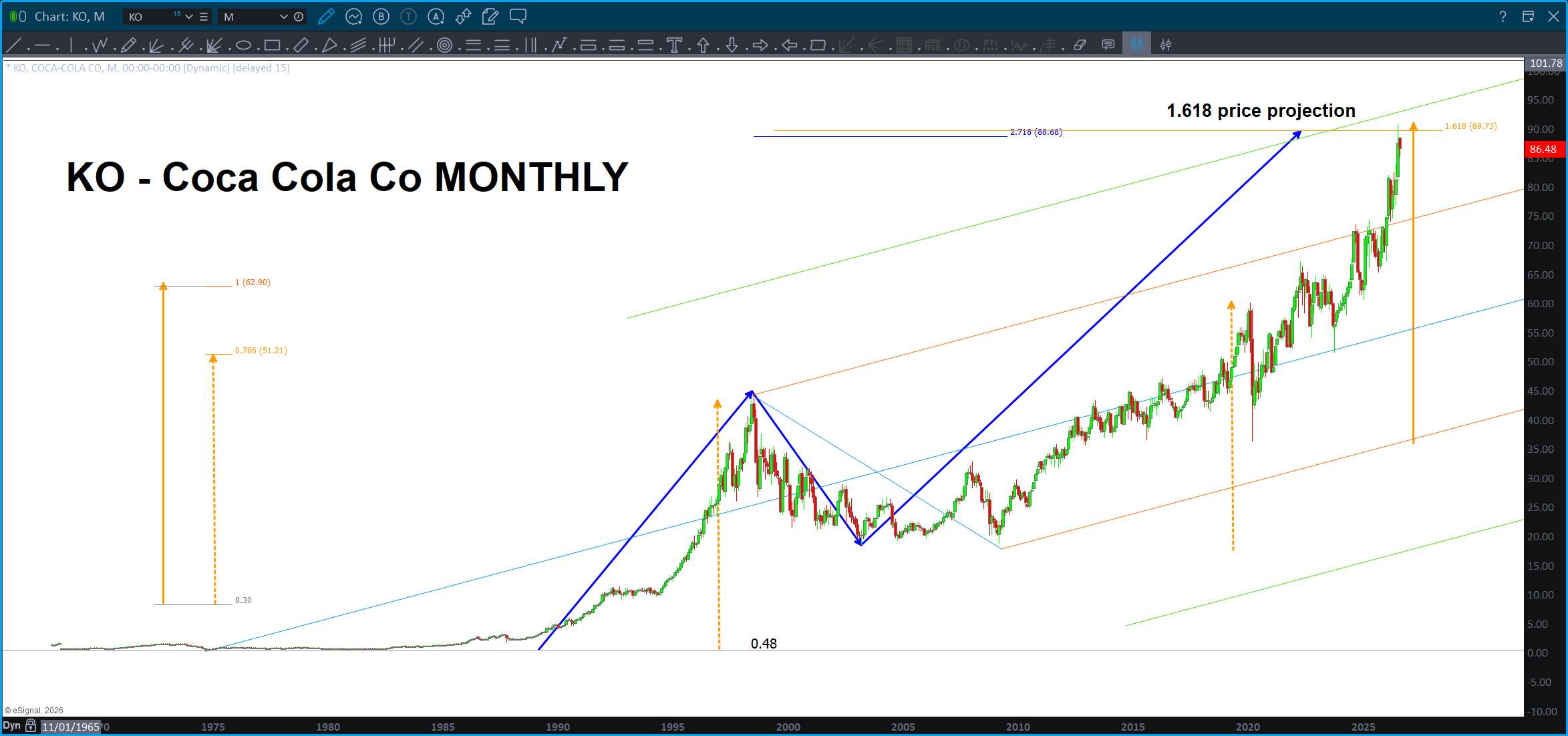Click the circled B icon
This screenshot has width=1568, height=736.
(381, 17)
